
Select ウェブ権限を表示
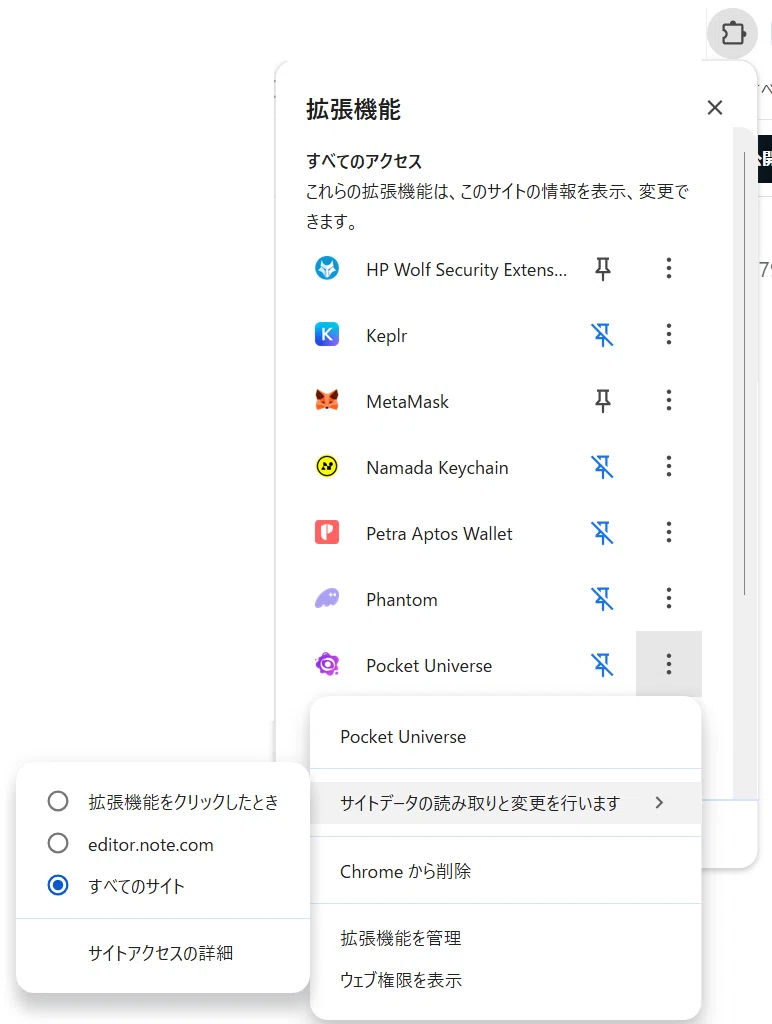click(506, 980)
